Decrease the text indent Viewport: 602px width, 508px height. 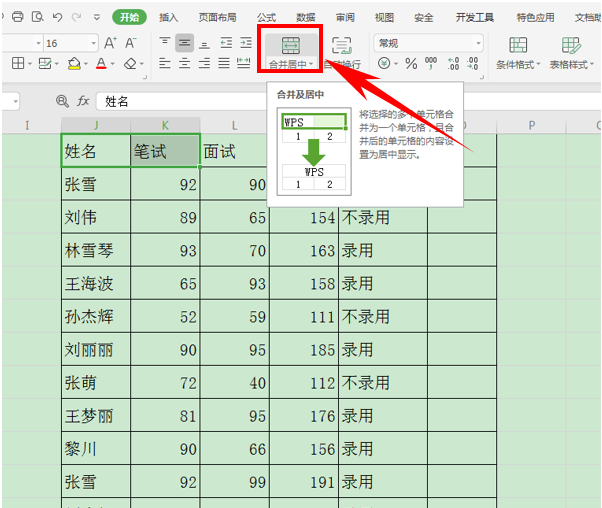pyautogui.click(x=226, y=43)
